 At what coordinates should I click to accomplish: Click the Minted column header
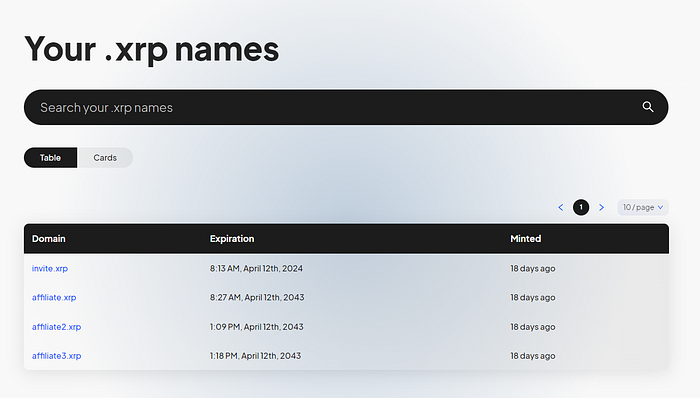tap(525, 238)
